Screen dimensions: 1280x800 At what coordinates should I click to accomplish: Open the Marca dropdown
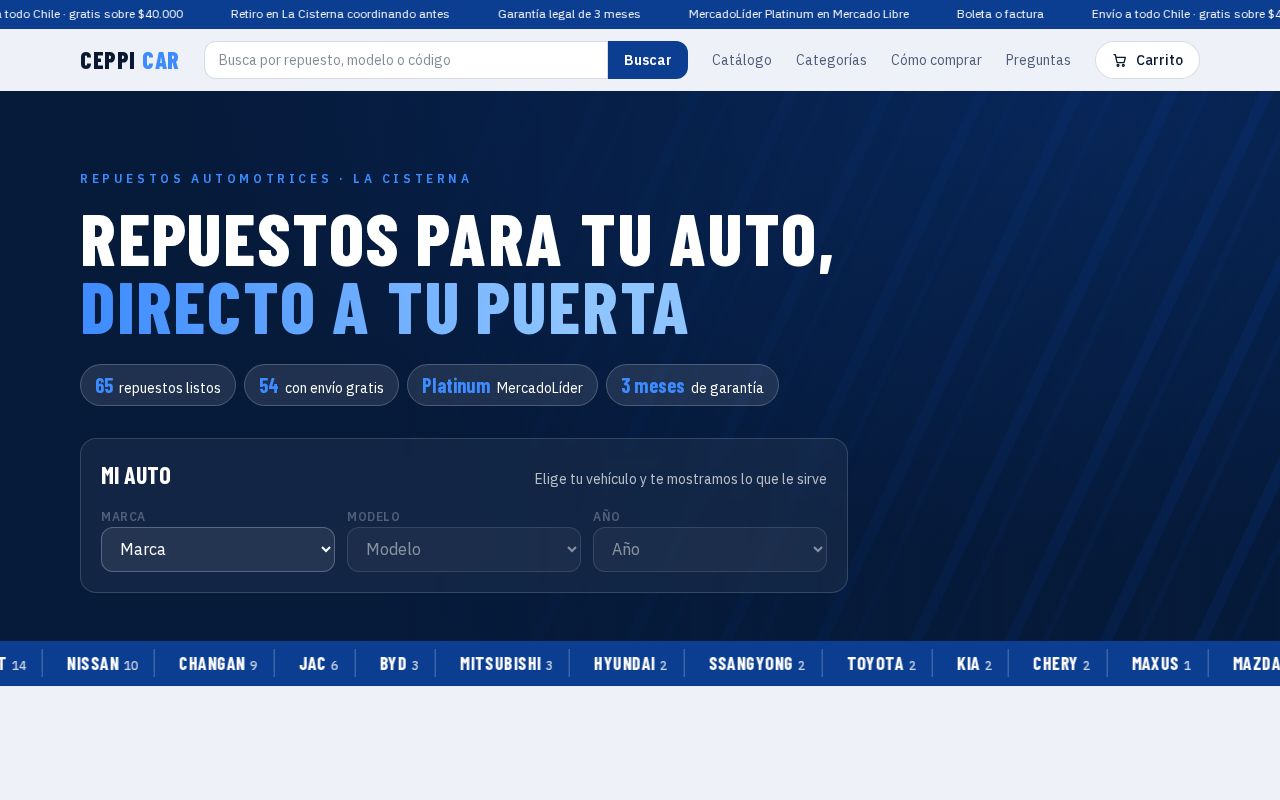click(218, 549)
